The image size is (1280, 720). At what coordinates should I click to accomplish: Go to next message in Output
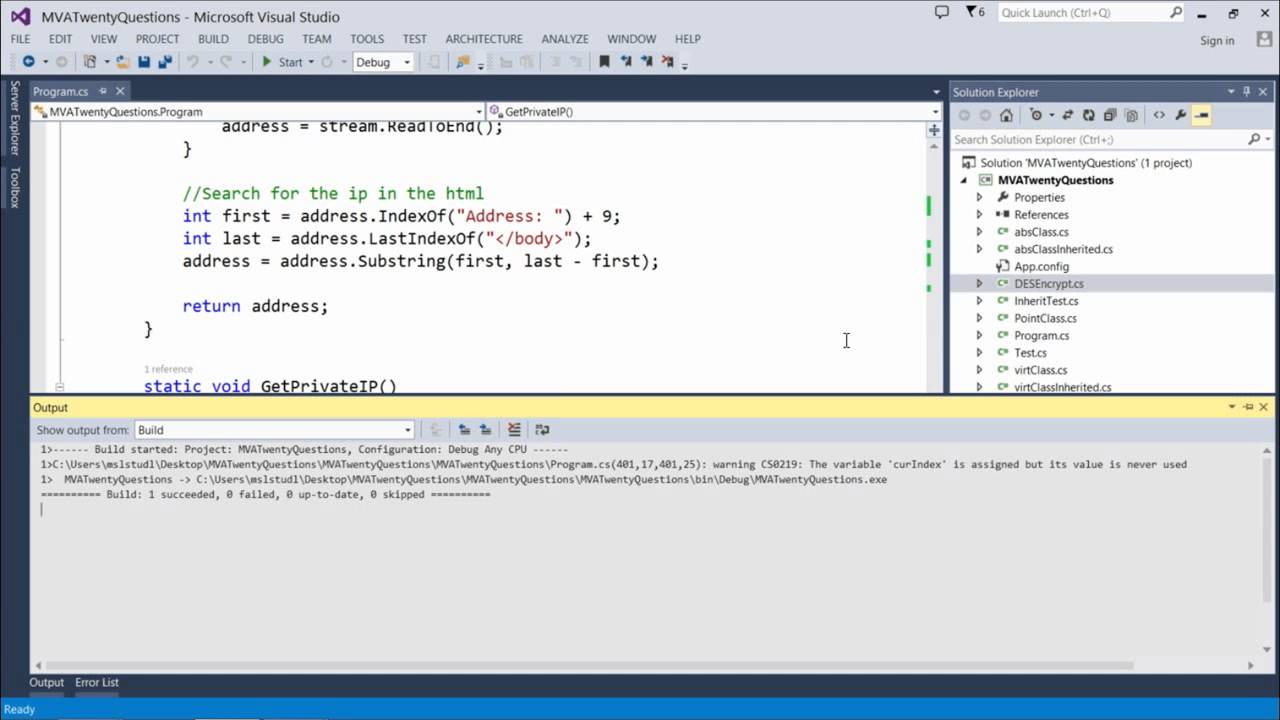coord(485,430)
